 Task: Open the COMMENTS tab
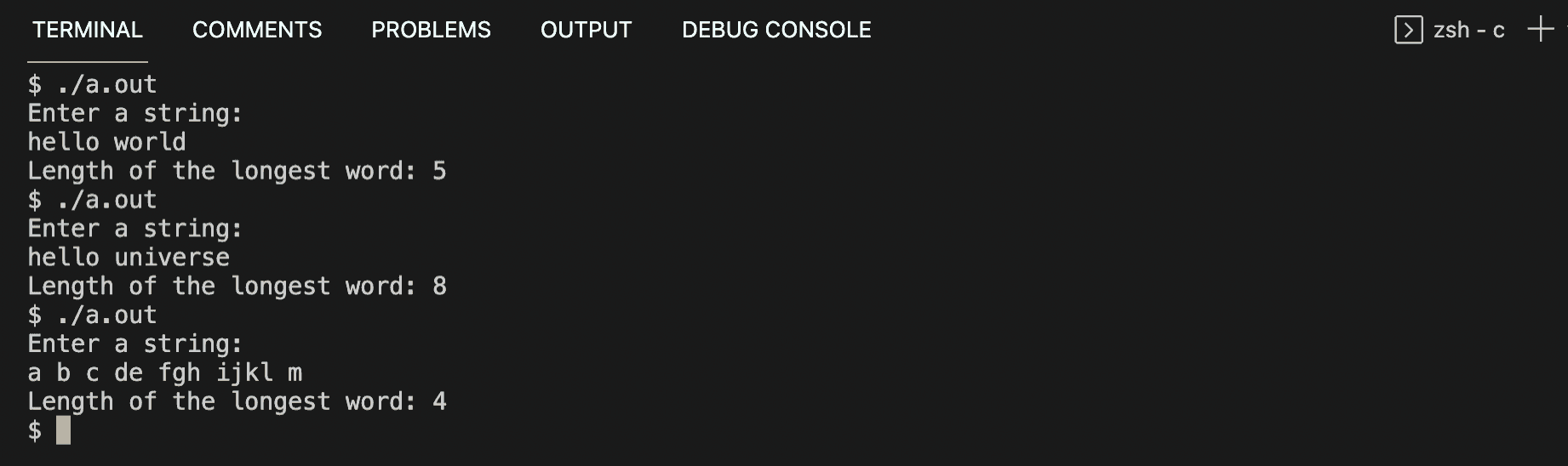tap(257, 30)
